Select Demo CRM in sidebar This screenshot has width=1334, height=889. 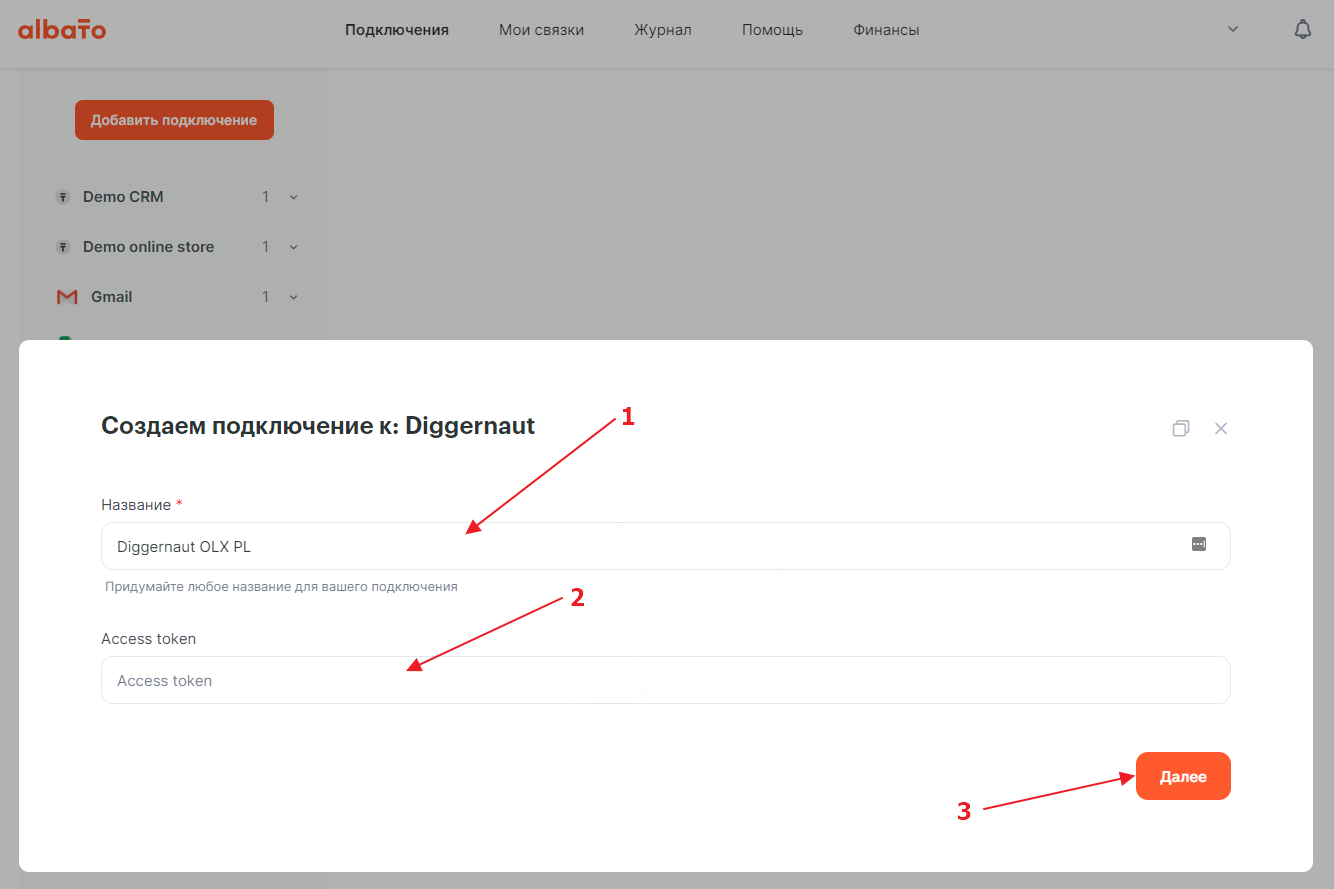coord(123,197)
